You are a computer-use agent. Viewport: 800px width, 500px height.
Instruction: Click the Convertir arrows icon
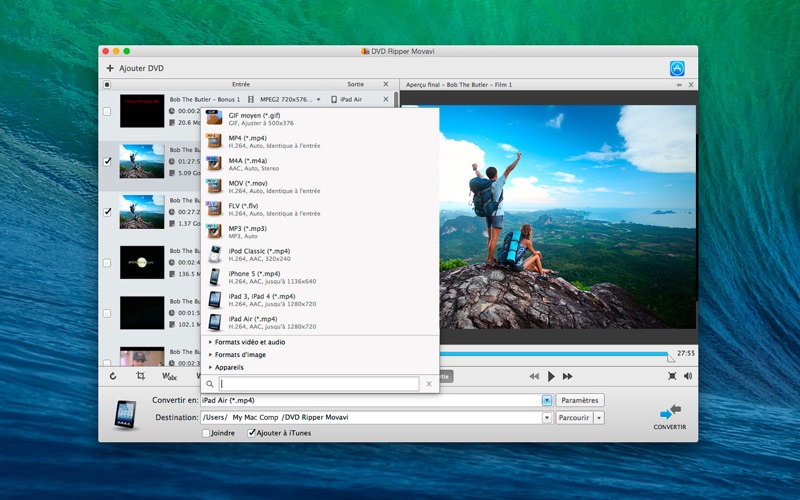tap(670, 411)
